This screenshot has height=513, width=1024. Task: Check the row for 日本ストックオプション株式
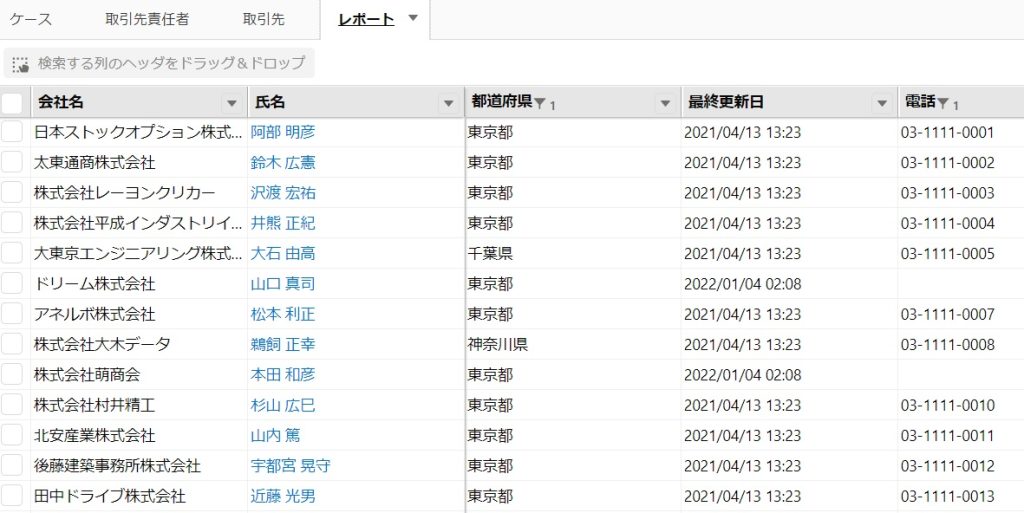tap(12, 132)
